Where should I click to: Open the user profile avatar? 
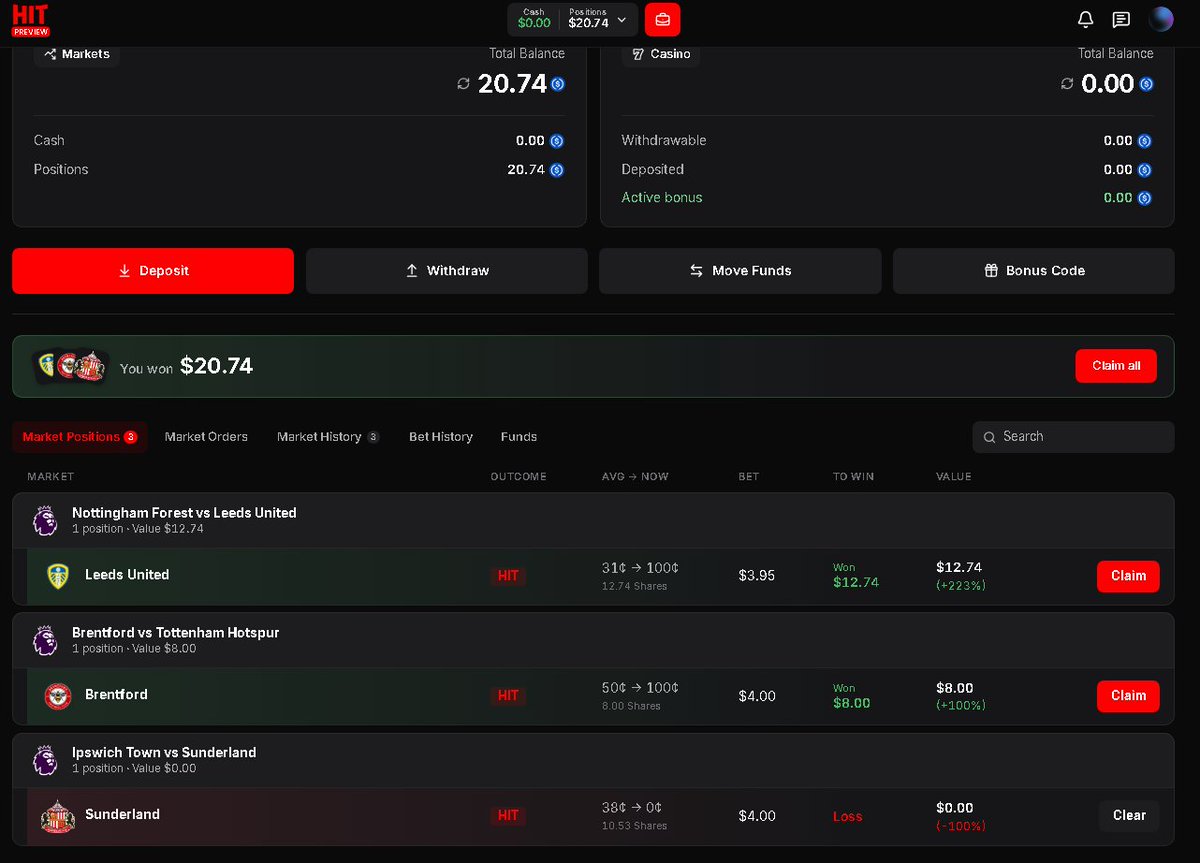[x=1161, y=19]
